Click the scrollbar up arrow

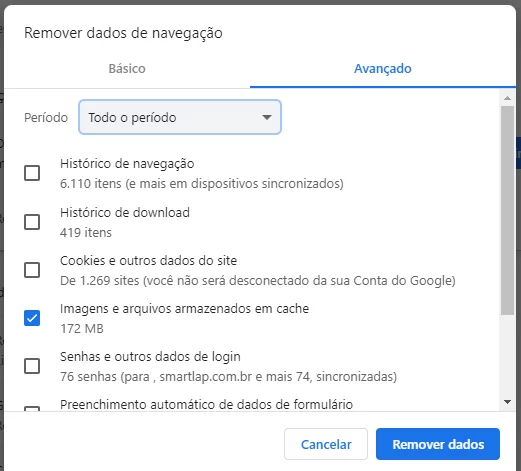tap(507, 98)
